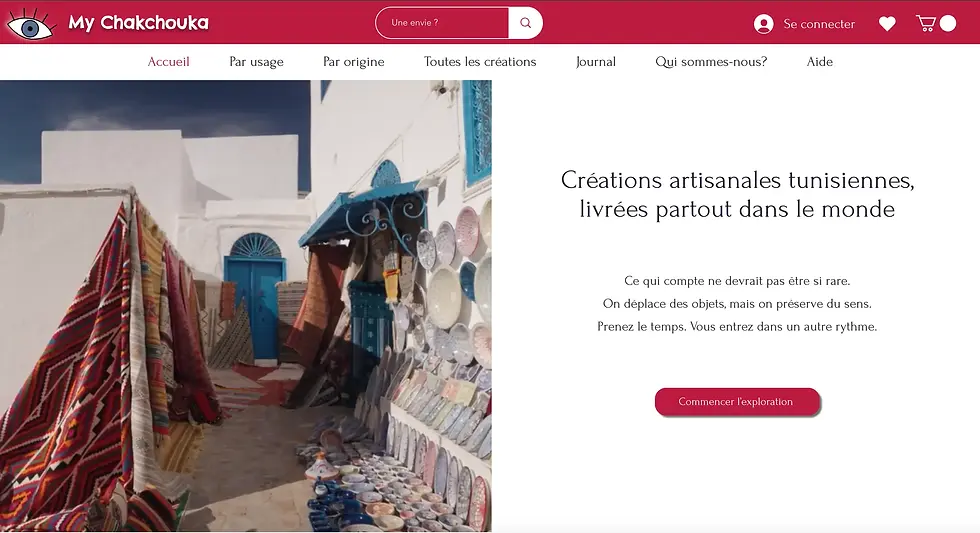Click the search magnifier button
Screen dimensions: 980x533
point(526,23)
